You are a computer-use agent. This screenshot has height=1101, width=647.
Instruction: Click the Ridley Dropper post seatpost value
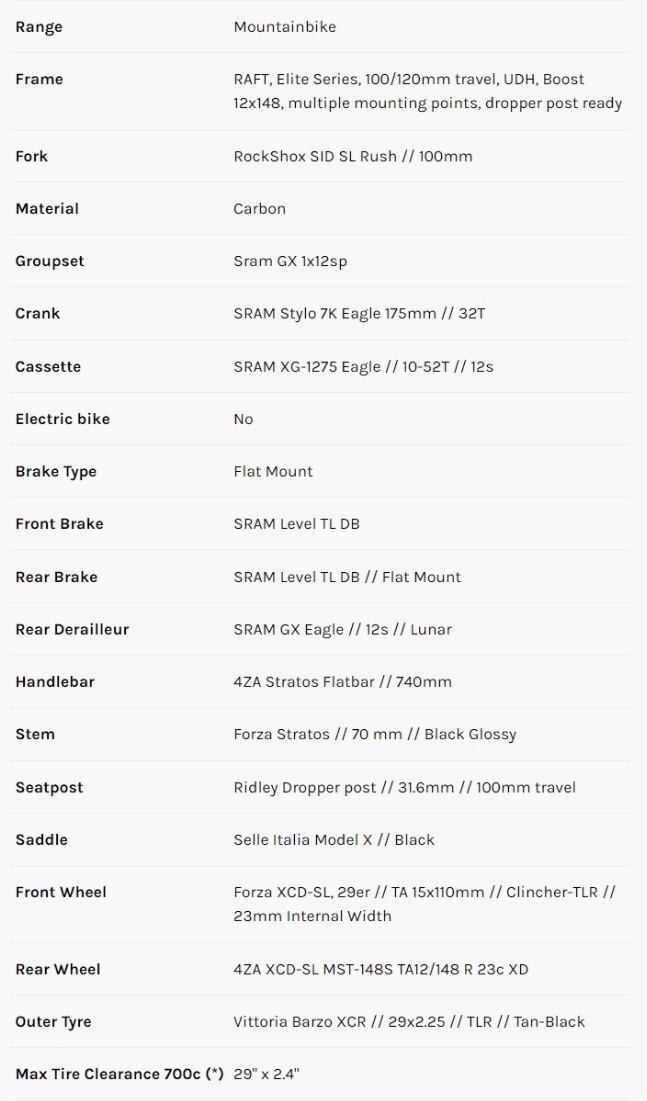[404, 788]
